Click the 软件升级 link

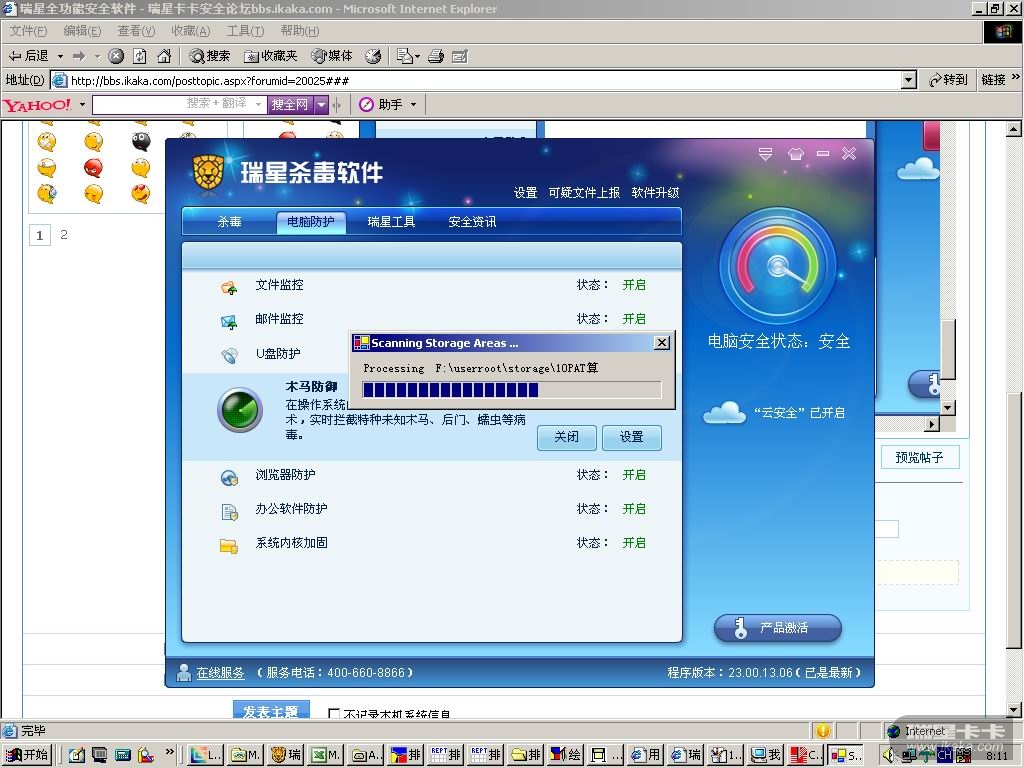click(x=655, y=193)
